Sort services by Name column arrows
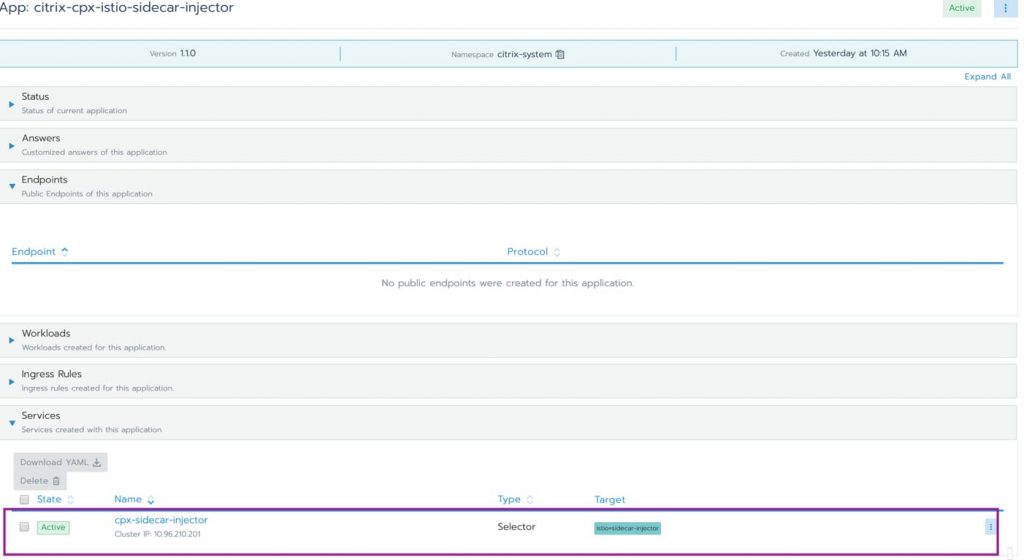Screen dimensions: 1024x560 click(x=151, y=499)
